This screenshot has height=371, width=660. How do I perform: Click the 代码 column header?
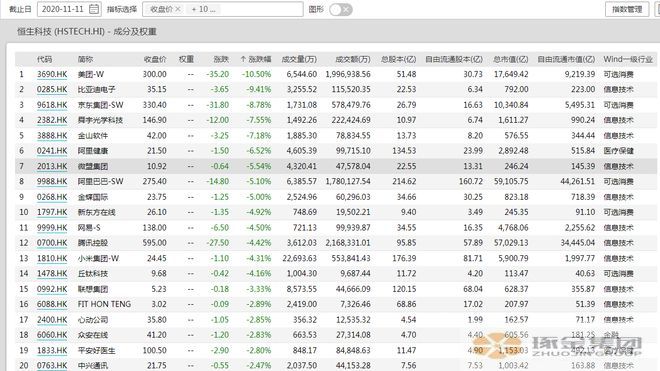[44, 59]
